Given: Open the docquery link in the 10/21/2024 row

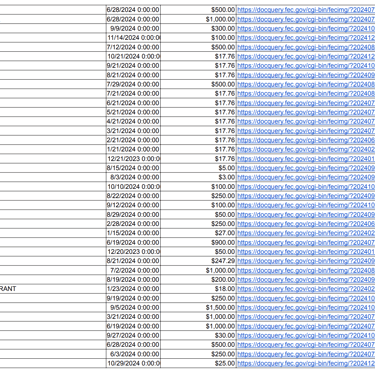Looking at the screenshot, I should [x=306, y=57].
